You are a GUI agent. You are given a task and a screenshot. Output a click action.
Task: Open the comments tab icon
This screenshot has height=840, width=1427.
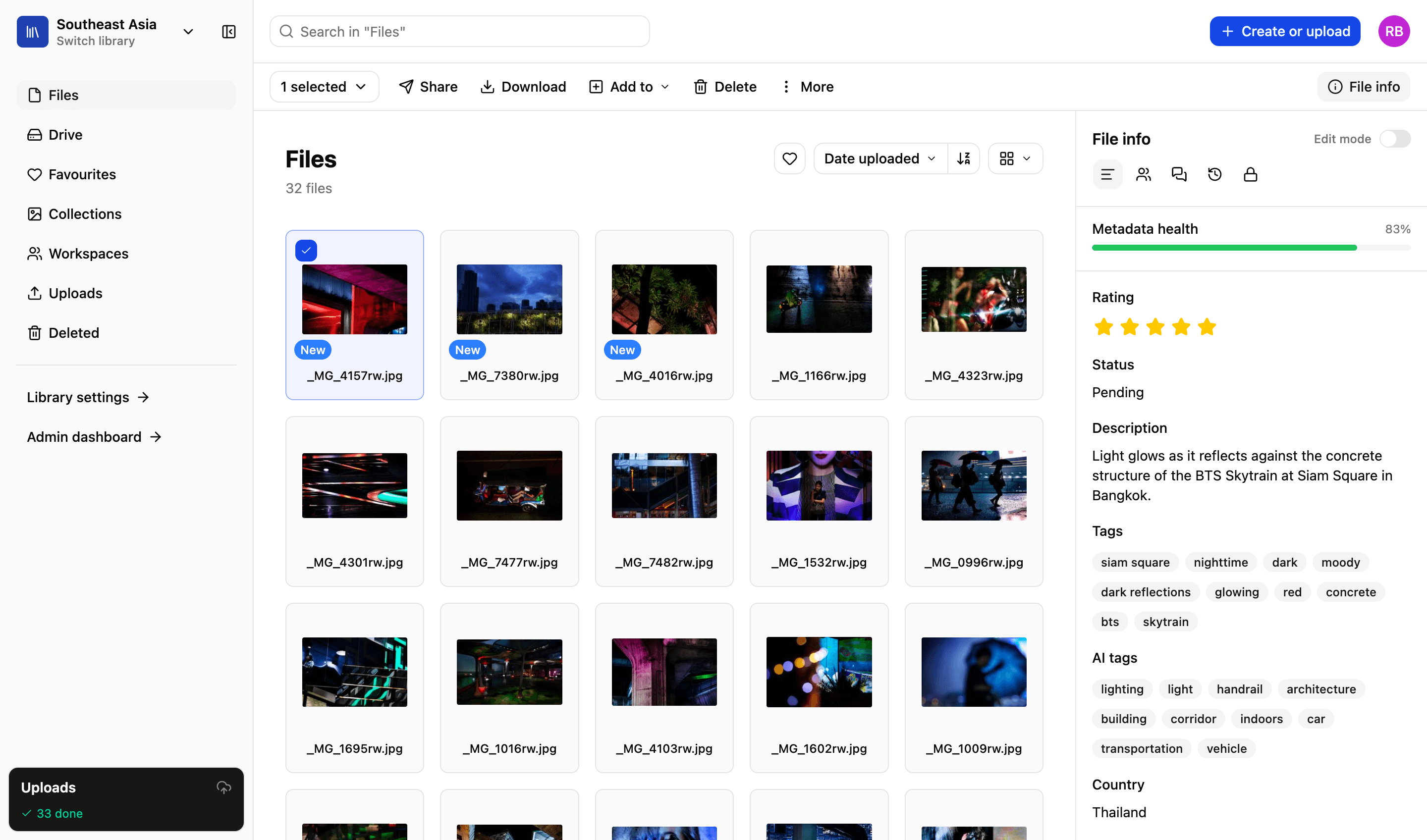click(1179, 174)
